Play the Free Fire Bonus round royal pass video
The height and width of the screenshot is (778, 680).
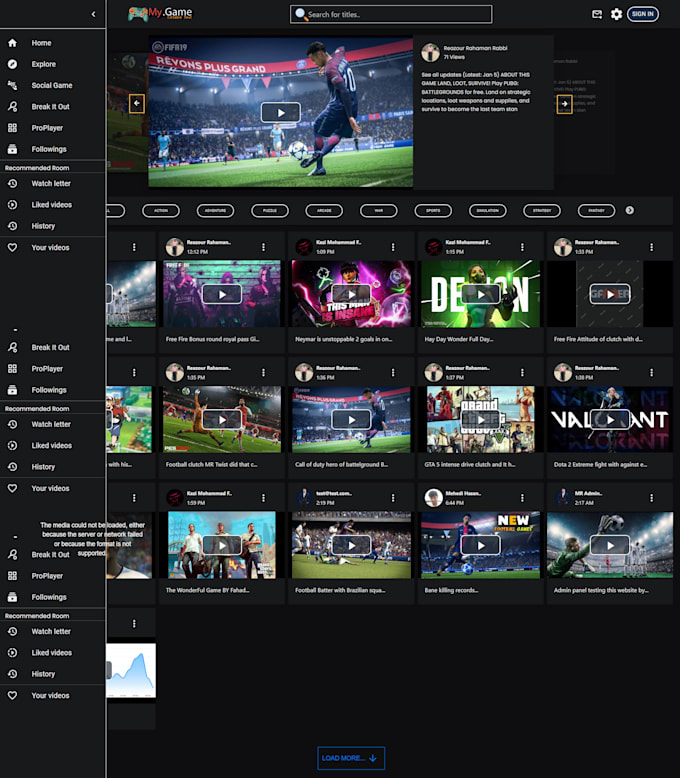point(222,294)
